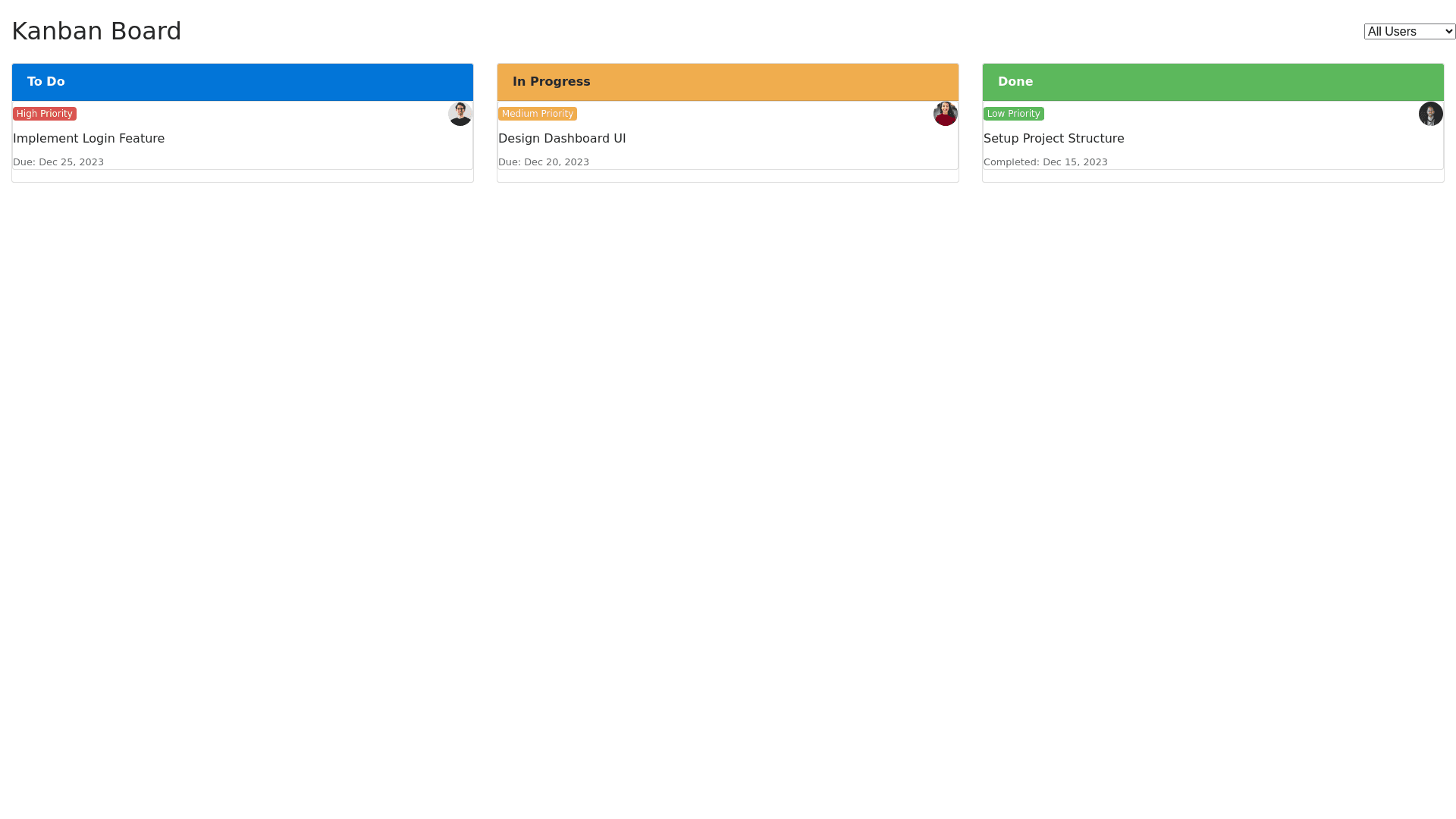
Task: Click the Kanban Board page title
Action: [x=96, y=31]
